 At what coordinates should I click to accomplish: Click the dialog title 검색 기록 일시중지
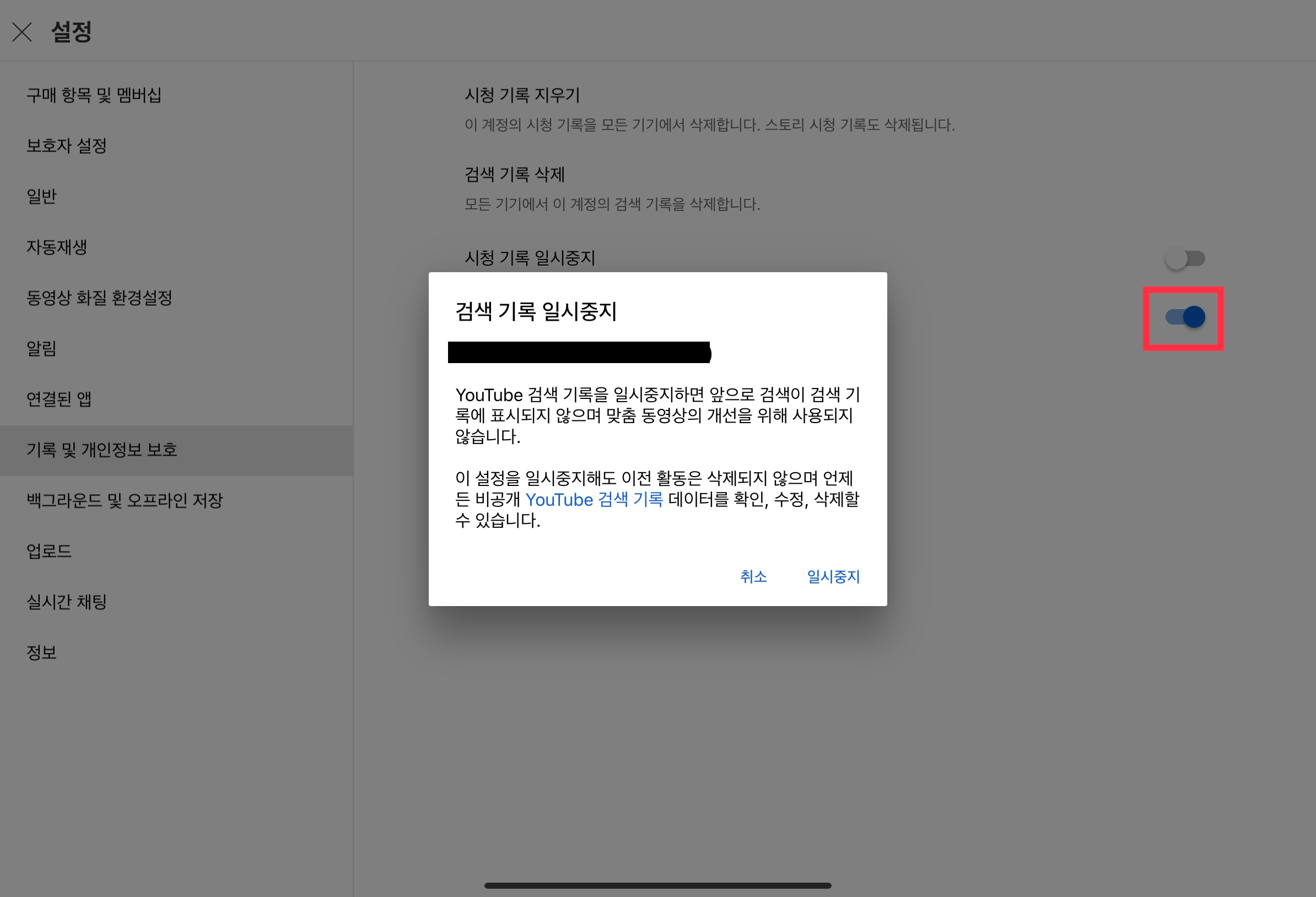(x=536, y=311)
